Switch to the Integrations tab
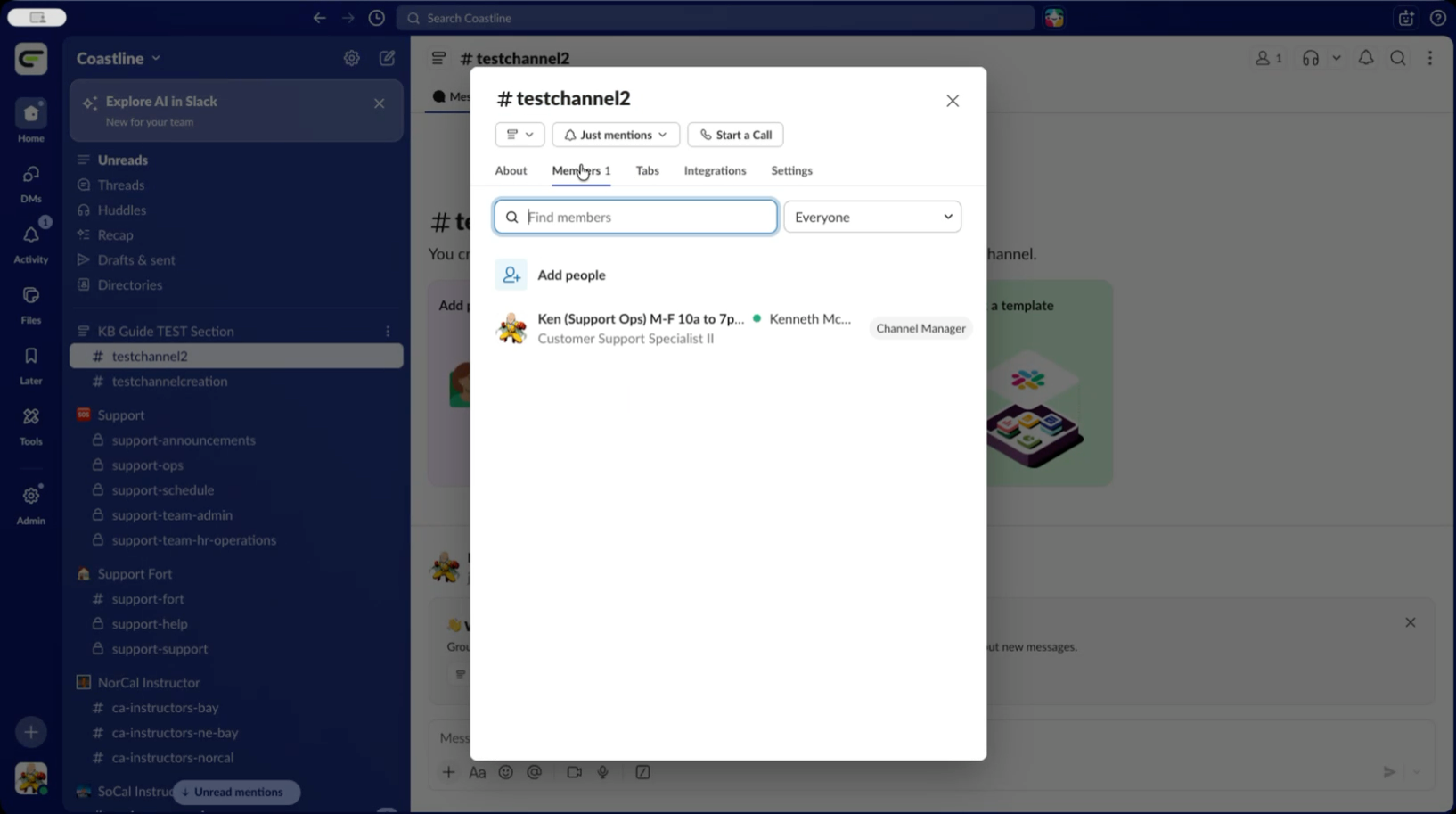1456x814 pixels. click(715, 170)
